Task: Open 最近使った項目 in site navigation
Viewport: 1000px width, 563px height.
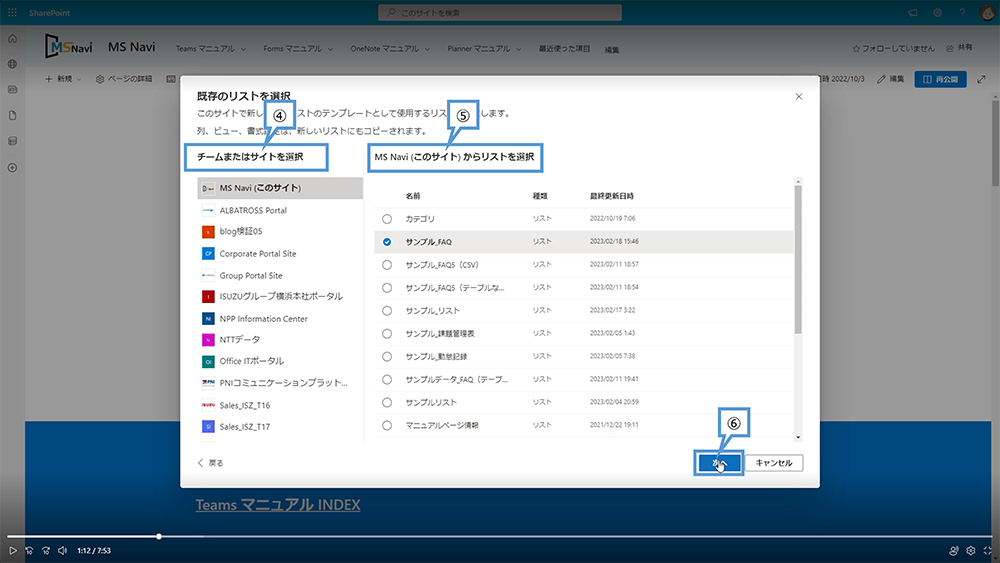Action: (564, 48)
